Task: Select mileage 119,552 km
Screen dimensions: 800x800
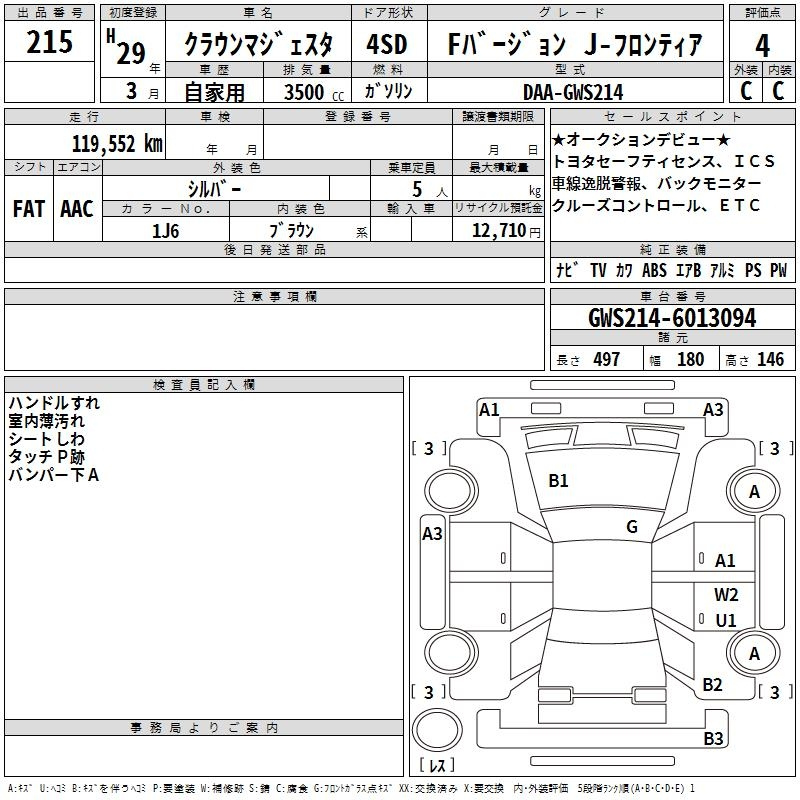Action: coord(117,144)
